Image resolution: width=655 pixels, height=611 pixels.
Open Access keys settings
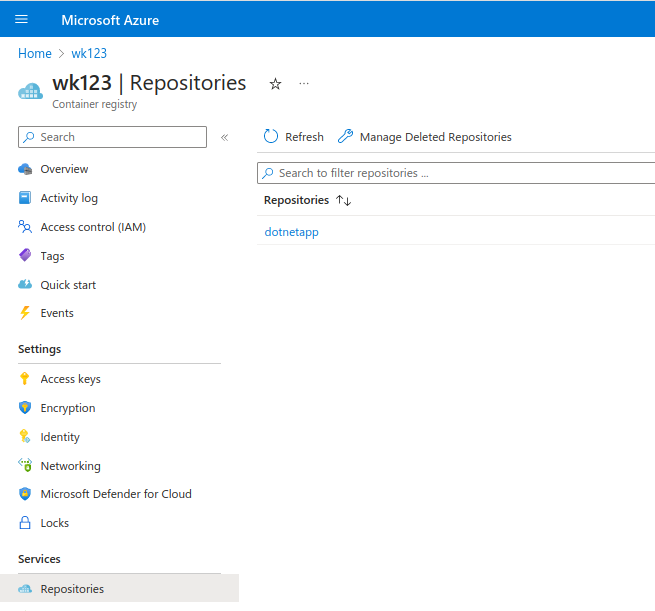click(71, 379)
